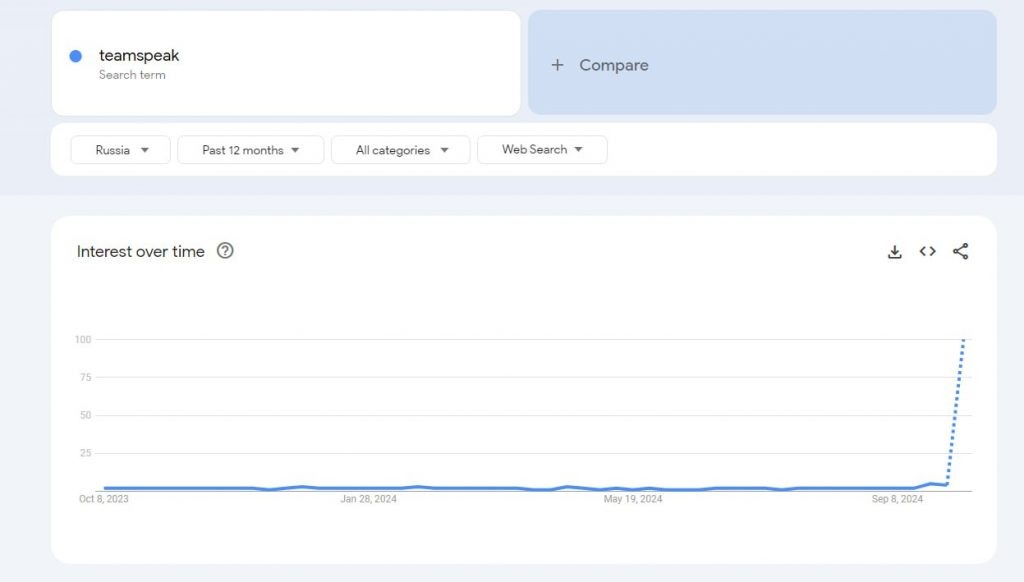
Task: Expand the Past 12 months time range
Action: pos(251,150)
